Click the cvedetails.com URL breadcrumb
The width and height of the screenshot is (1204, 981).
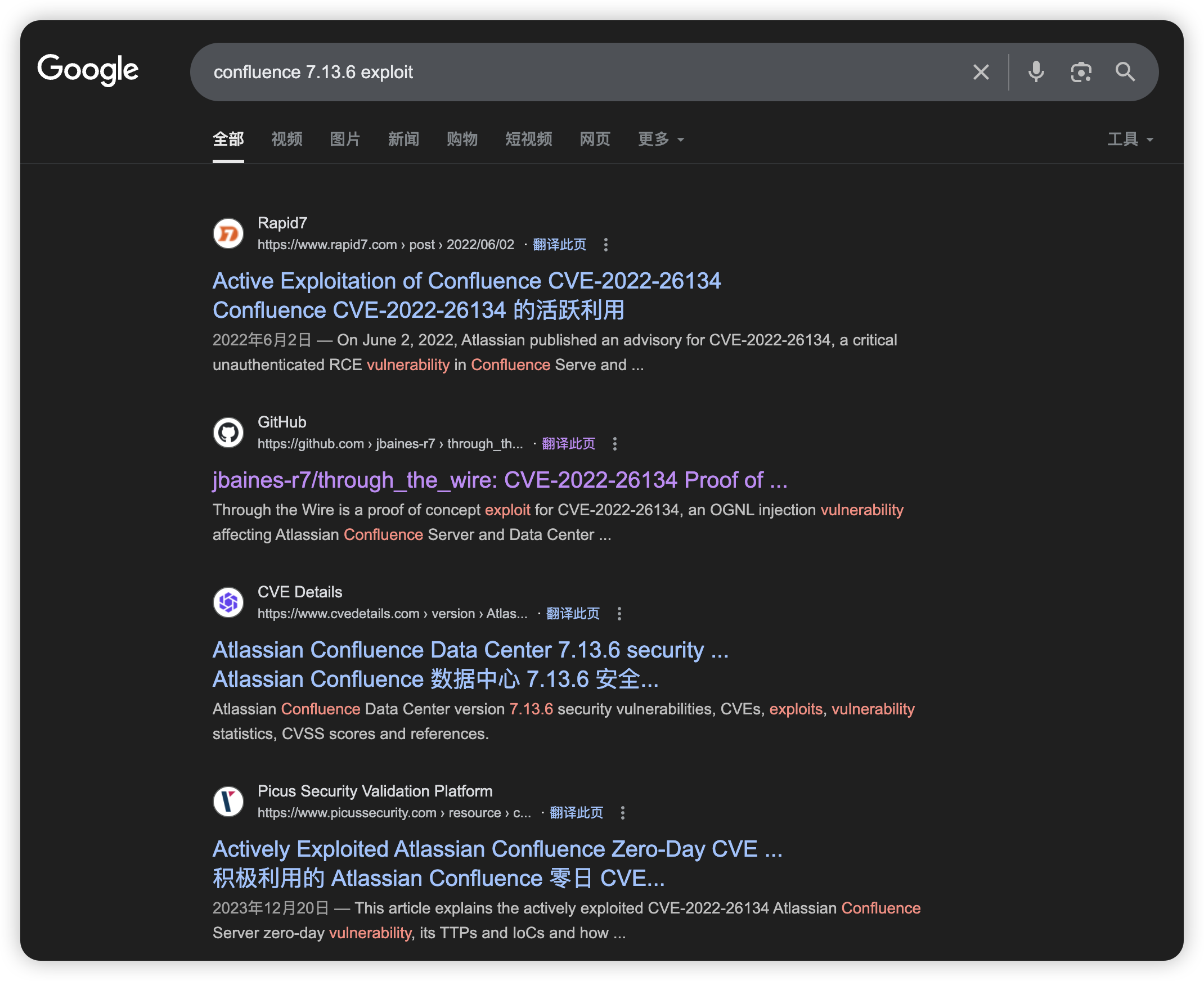click(x=393, y=614)
